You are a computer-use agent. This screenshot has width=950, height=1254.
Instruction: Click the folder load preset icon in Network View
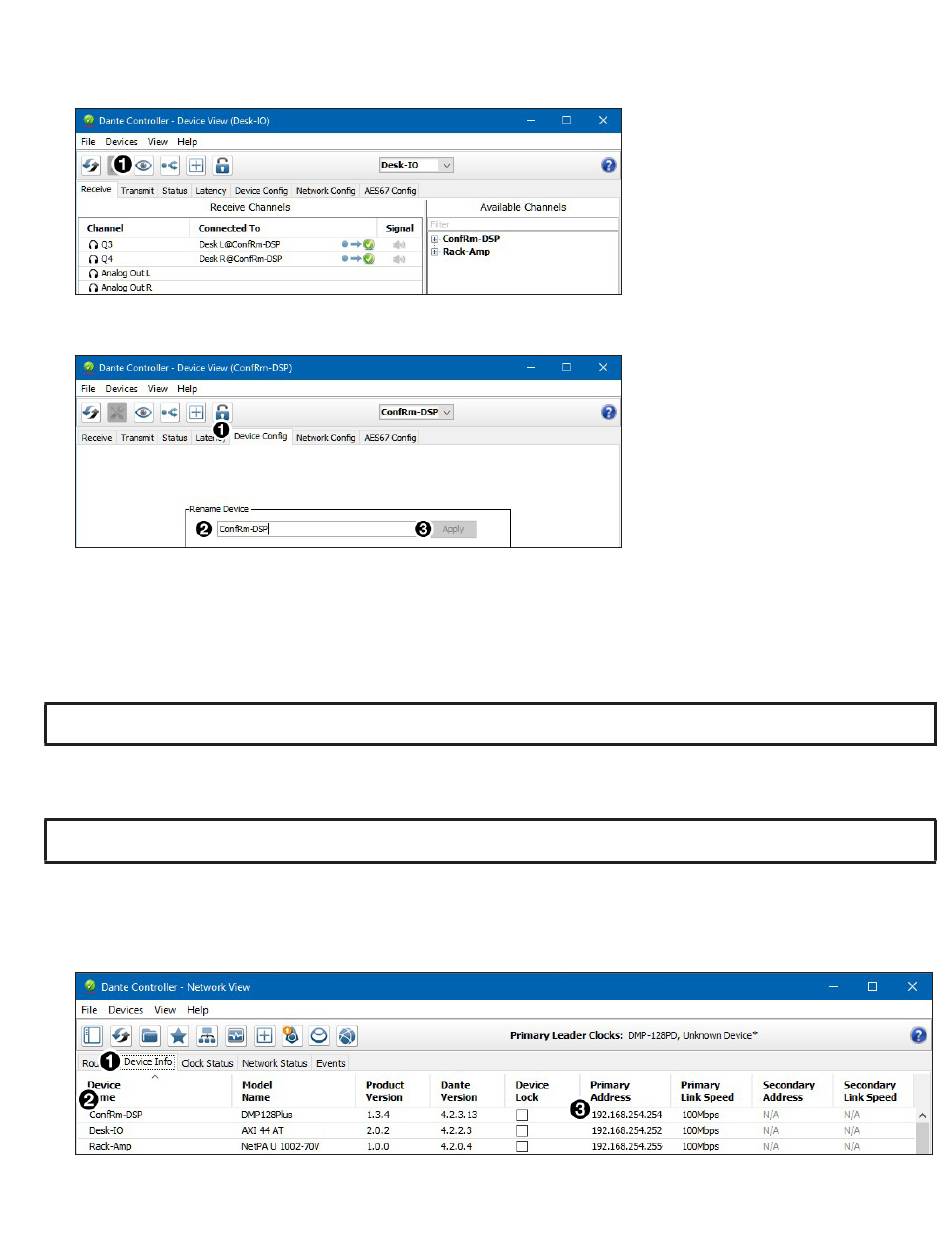pyautogui.click(x=150, y=1036)
